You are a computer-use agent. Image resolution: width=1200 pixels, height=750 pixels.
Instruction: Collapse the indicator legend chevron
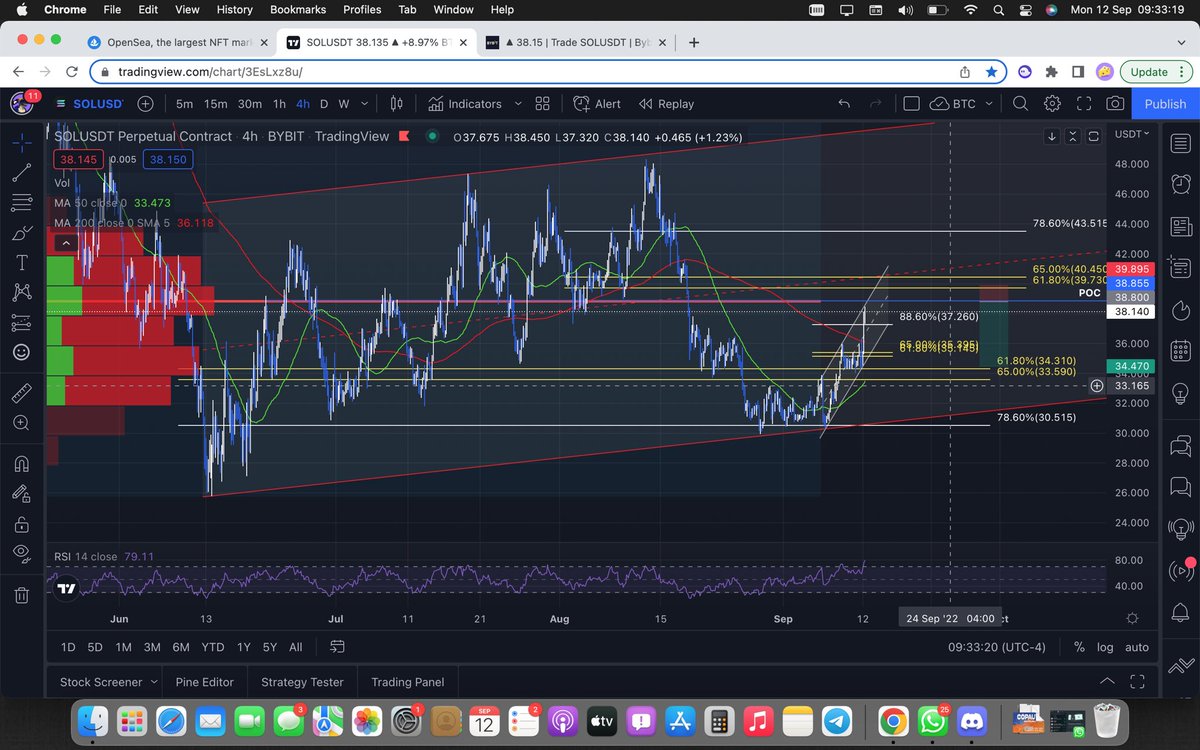67,243
